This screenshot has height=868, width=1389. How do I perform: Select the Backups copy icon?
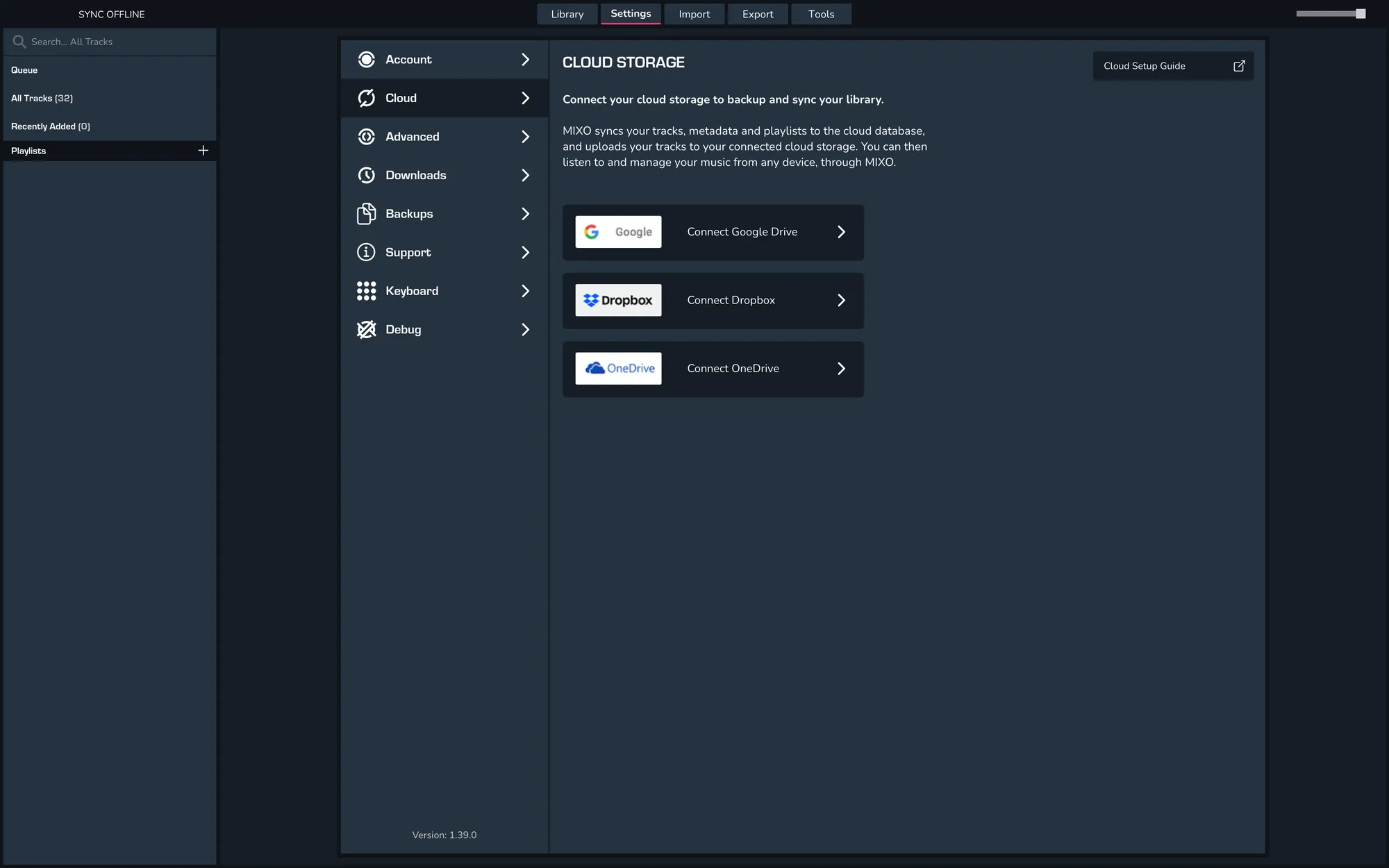366,214
